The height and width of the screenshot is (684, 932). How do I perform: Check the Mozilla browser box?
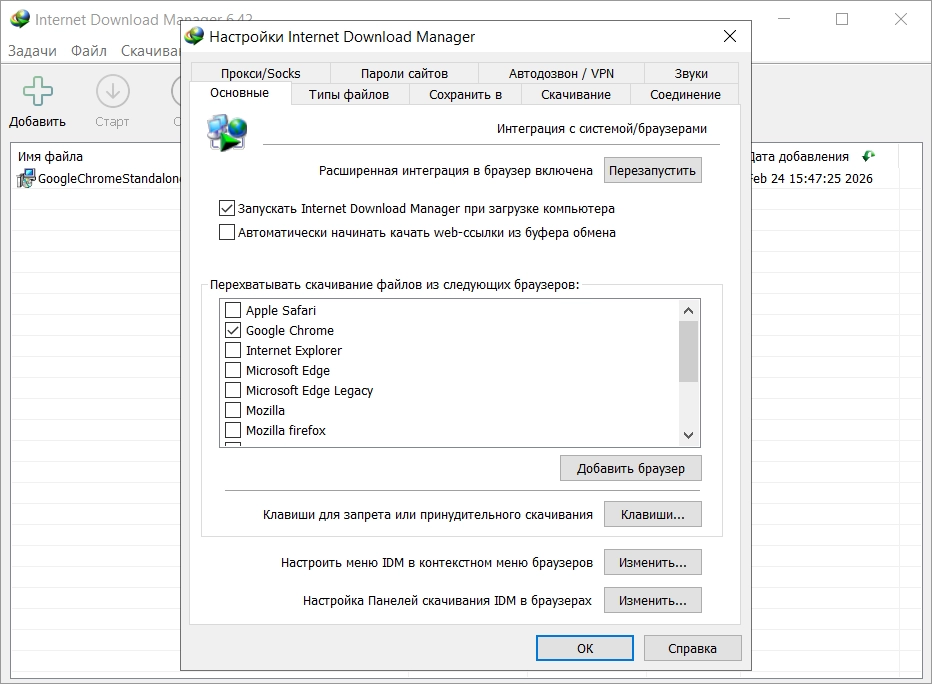(232, 410)
